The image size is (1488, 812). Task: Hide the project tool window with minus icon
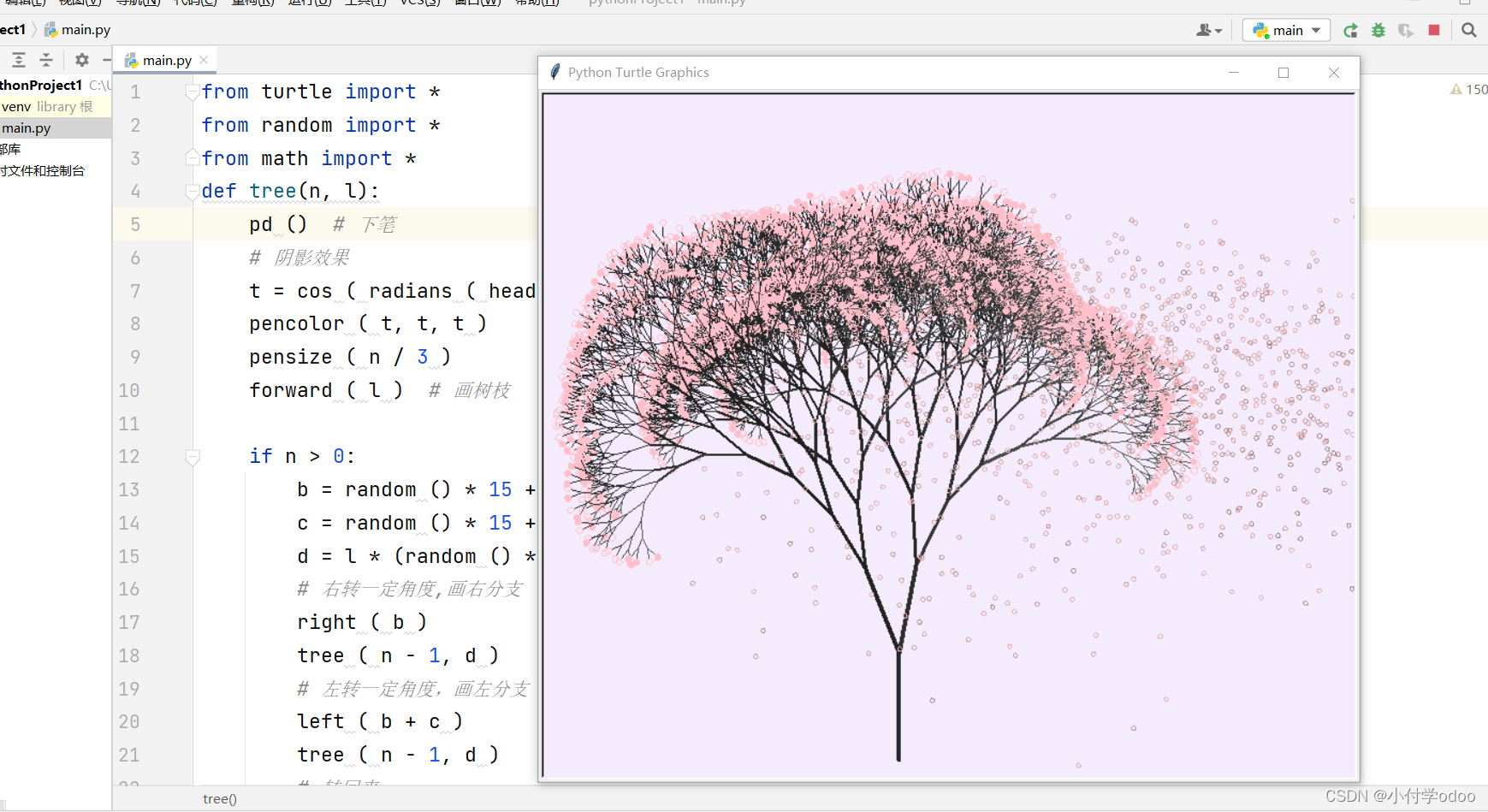(107, 60)
